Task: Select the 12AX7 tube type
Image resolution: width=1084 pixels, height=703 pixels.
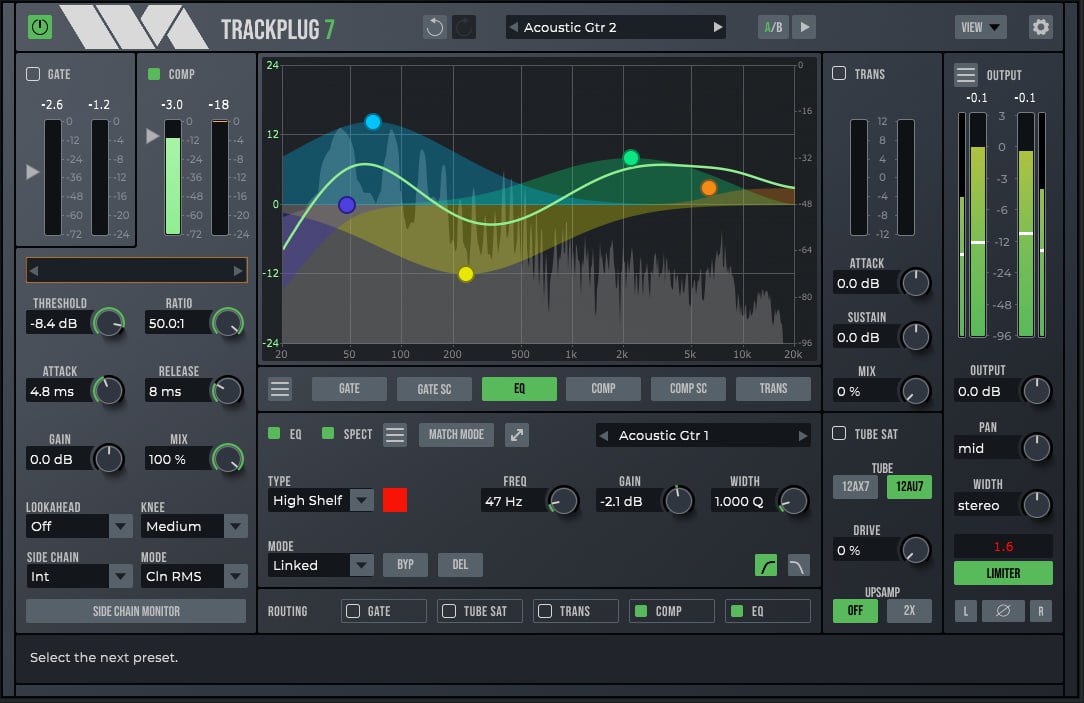Action: [855, 487]
